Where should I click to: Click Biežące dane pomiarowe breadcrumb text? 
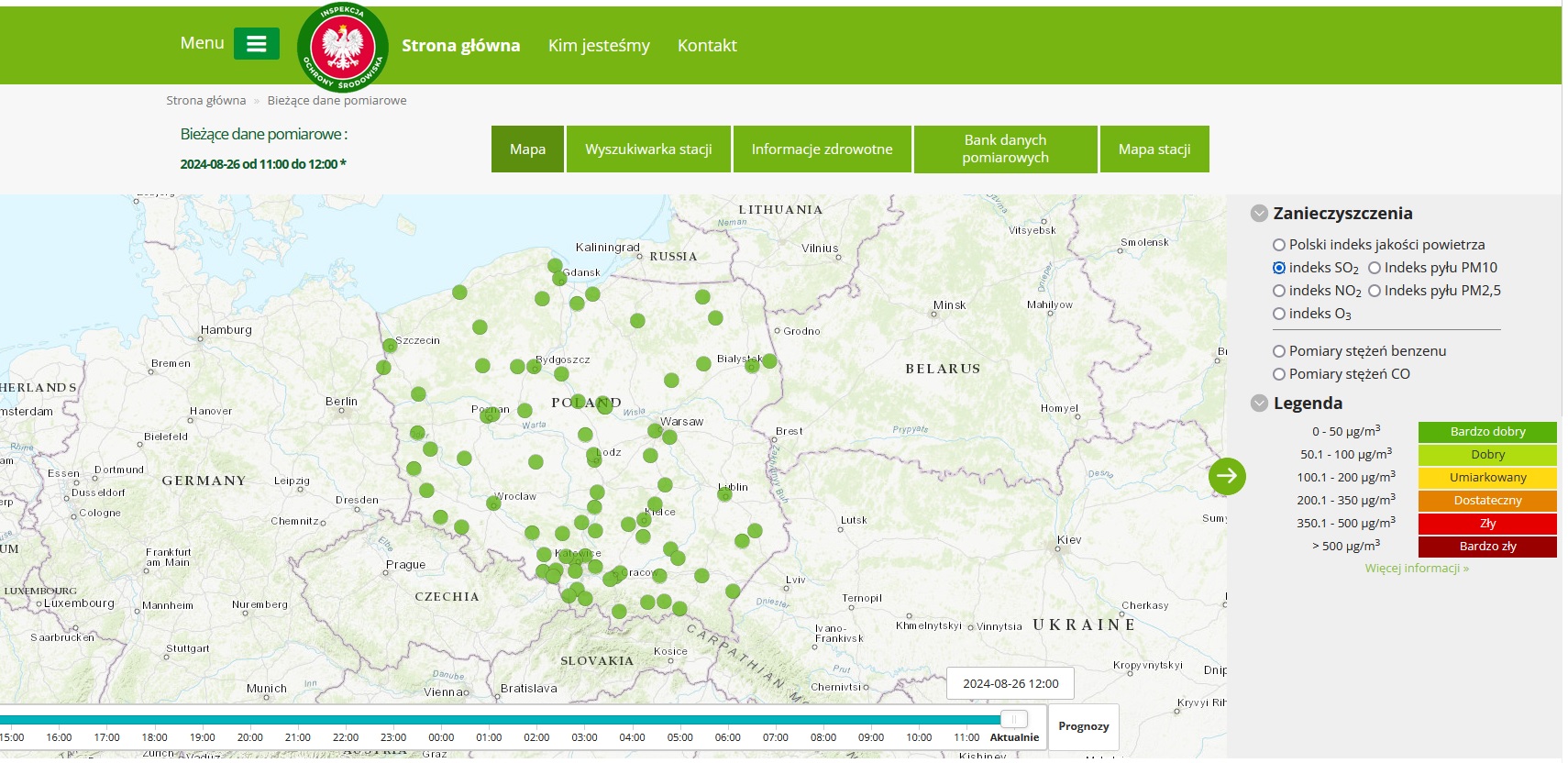[337, 101]
